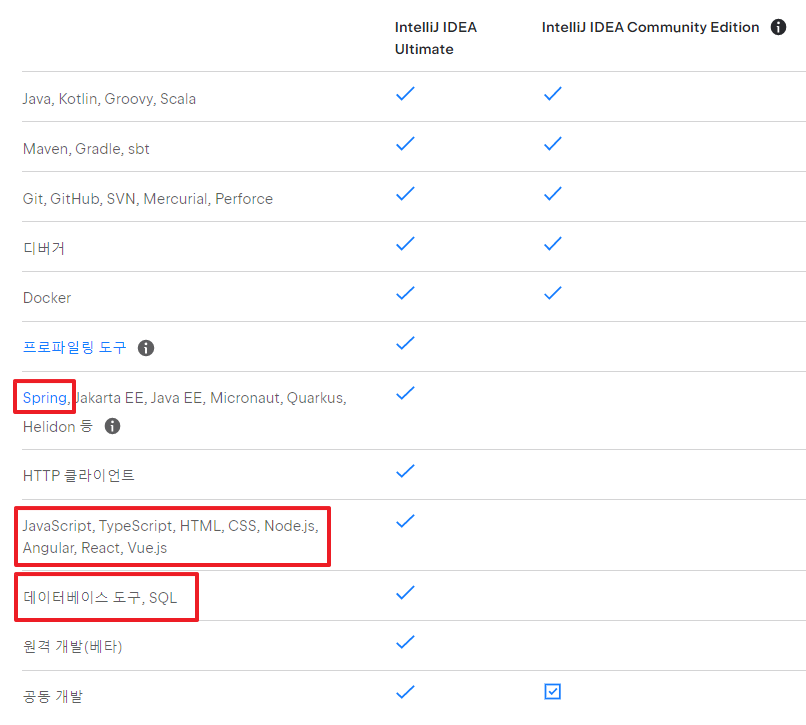Click Git, GitHub, SVN, Mercurial, Perforce text
Image resolution: width=806 pixels, height=725 pixels.
pos(148,199)
